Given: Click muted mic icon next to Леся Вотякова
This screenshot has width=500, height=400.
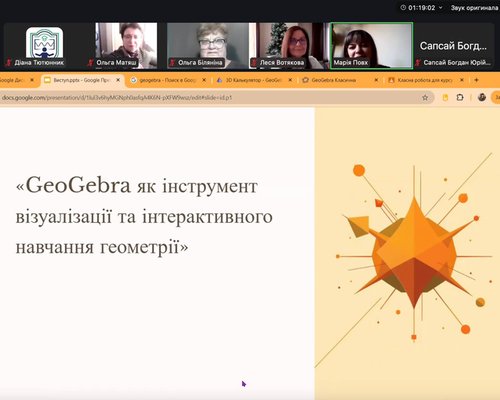Looking at the screenshot, I should (x=254, y=62).
